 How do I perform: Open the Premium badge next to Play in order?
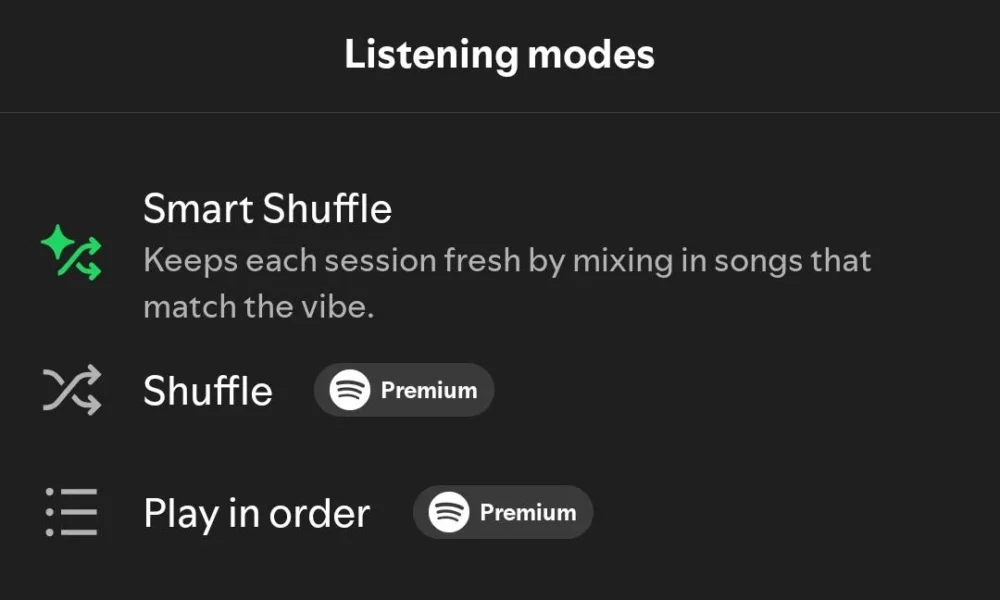click(503, 512)
